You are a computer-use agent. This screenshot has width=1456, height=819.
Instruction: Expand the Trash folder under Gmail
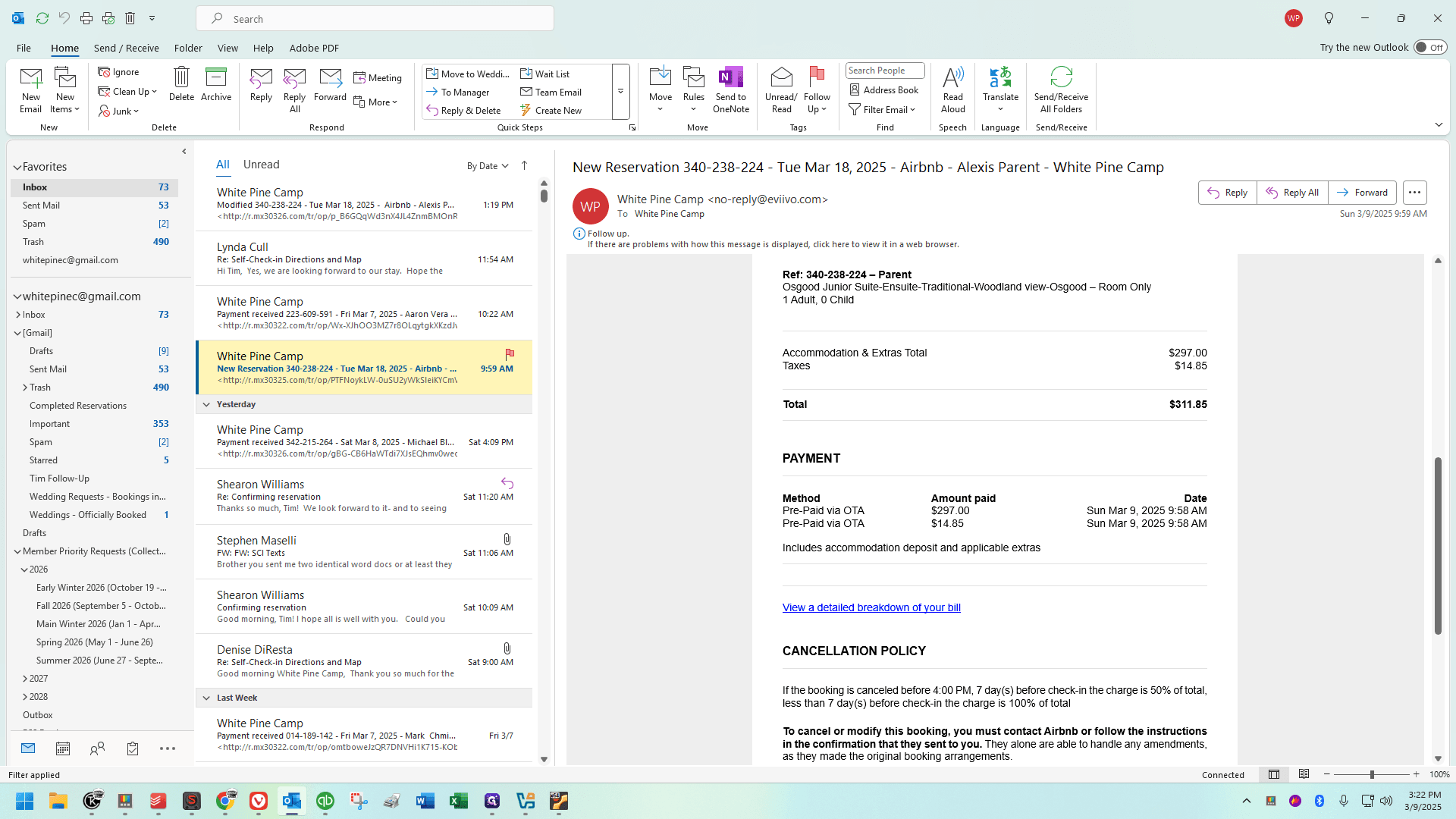point(25,388)
